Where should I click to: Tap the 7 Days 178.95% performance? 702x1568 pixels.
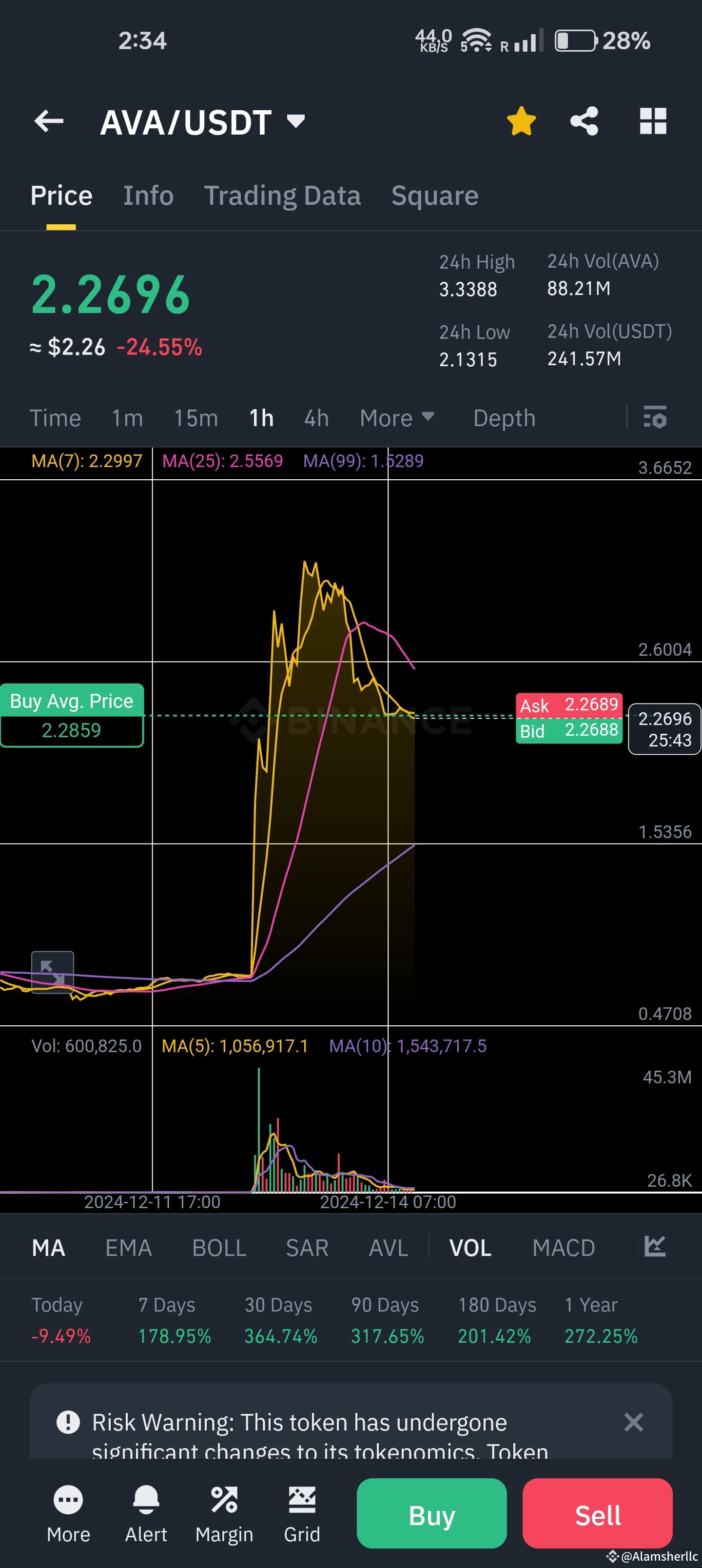click(175, 1320)
